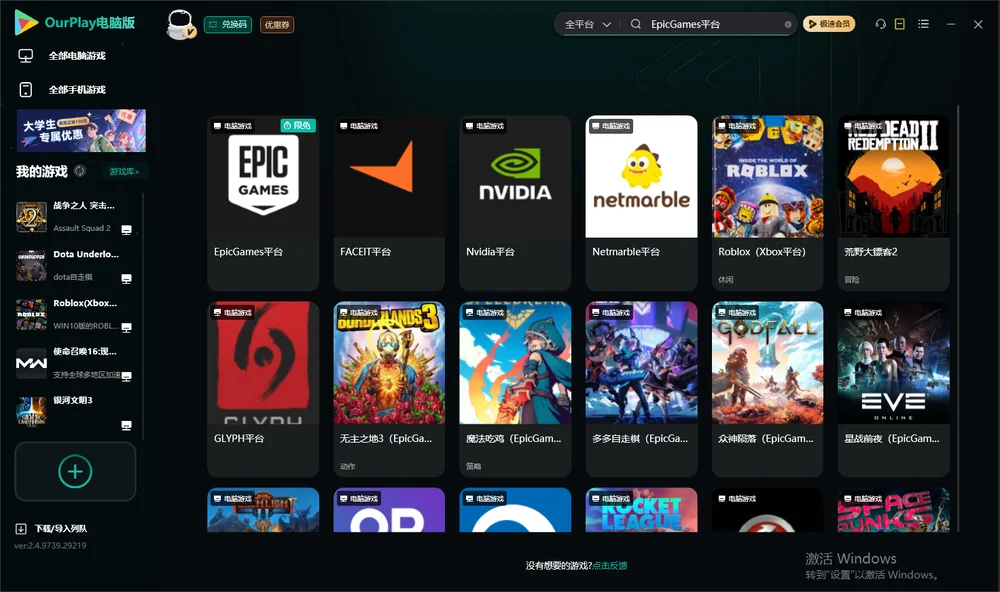The image size is (1000, 592).
Task: Open the Roblox (Xbox平台) card
Action: 767,203
